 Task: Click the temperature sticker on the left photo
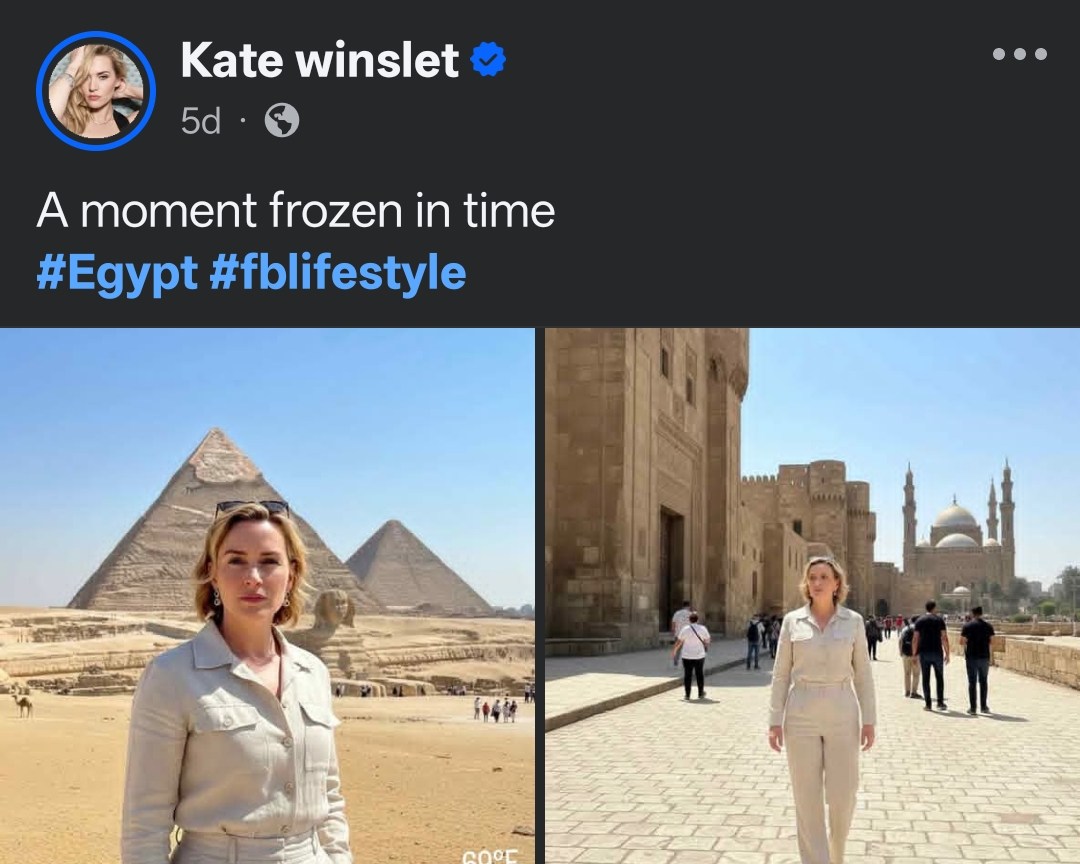[488, 855]
